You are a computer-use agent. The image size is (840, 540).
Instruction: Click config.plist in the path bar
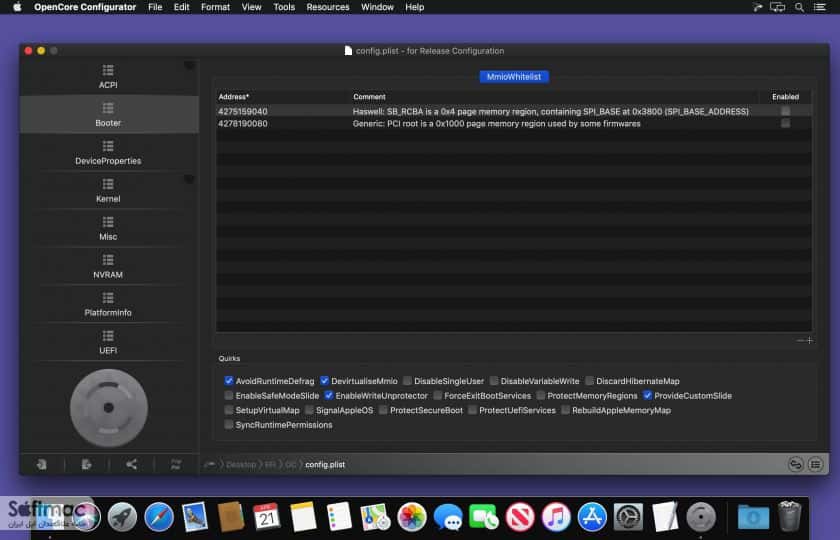point(325,464)
